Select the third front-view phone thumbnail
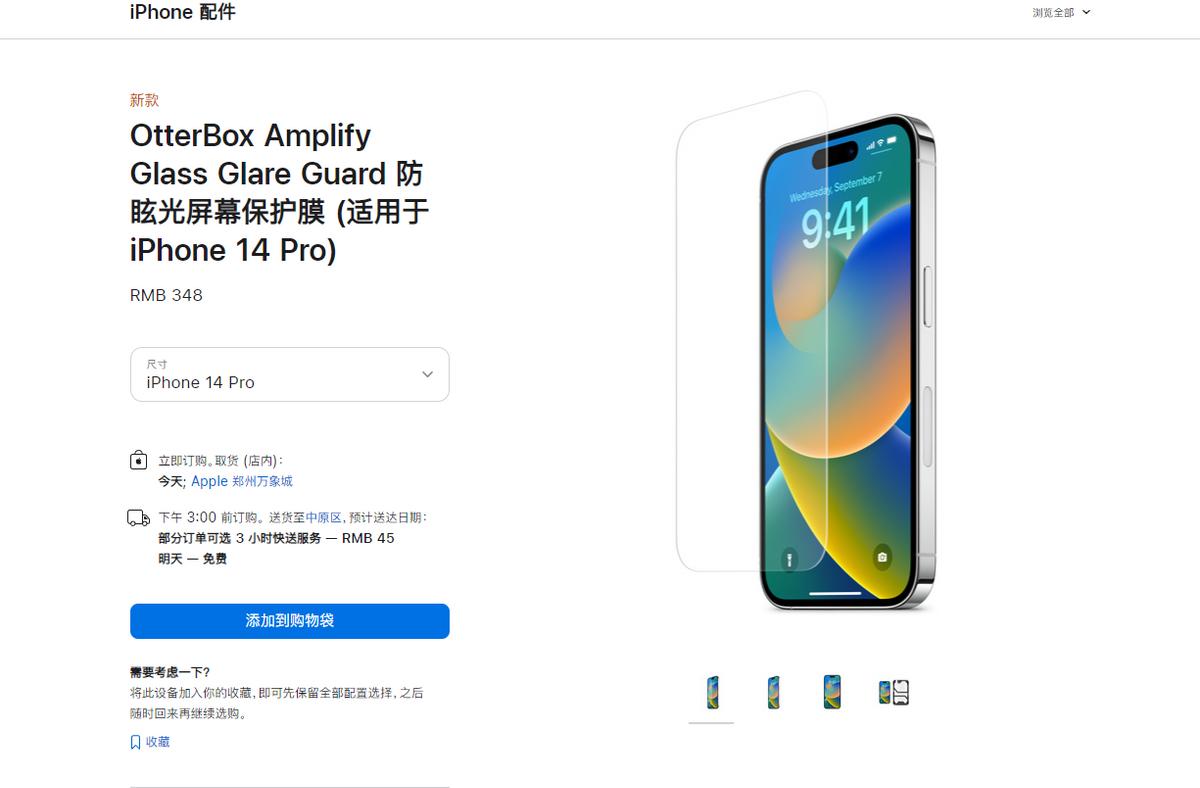This screenshot has width=1200, height=788. (x=831, y=690)
